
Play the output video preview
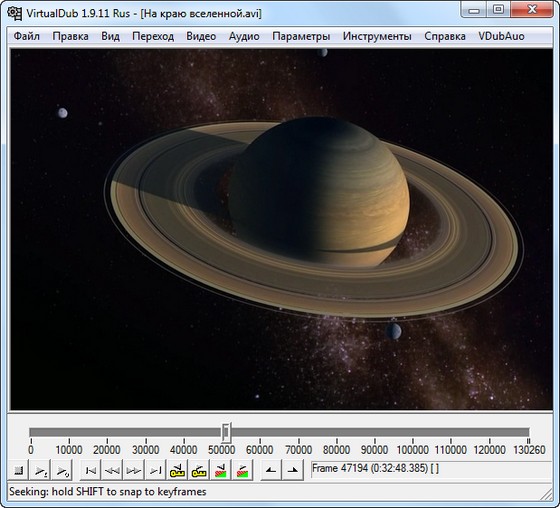pyautogui.click(x=62, y=470)
